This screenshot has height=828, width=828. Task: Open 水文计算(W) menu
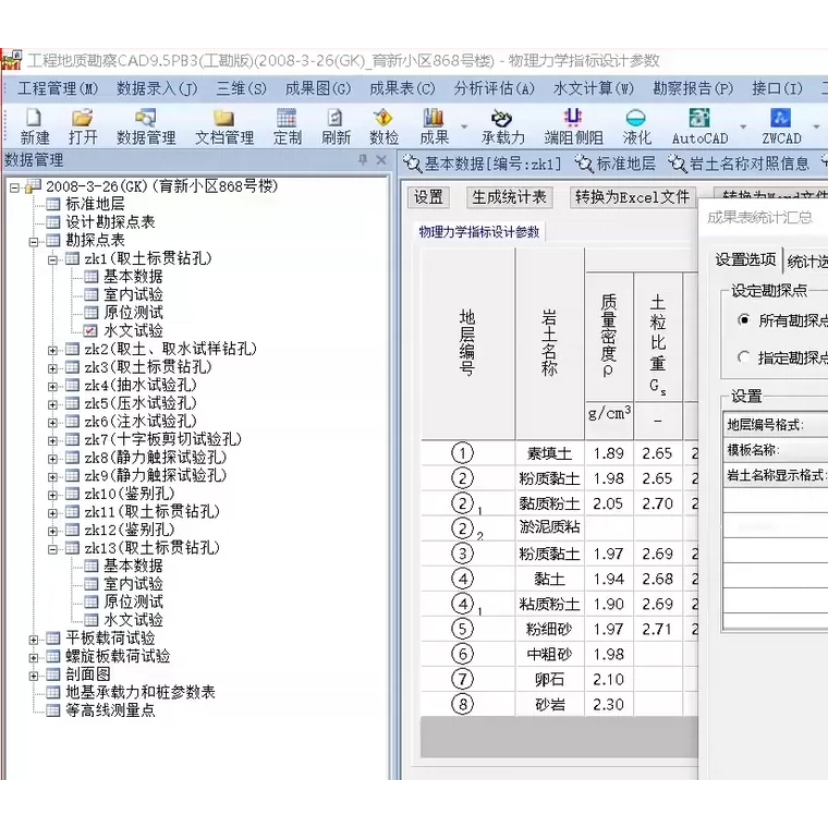[x=594, y=89]
